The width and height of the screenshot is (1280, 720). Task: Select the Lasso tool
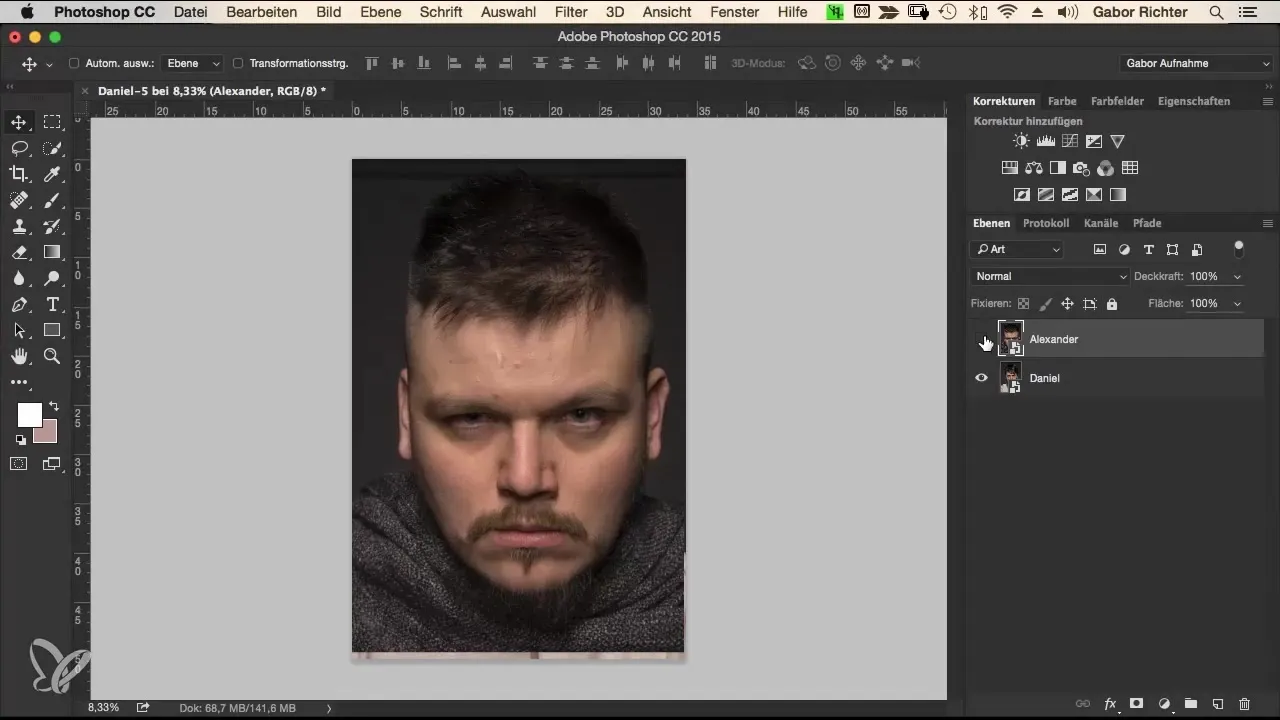pos(19,148)
